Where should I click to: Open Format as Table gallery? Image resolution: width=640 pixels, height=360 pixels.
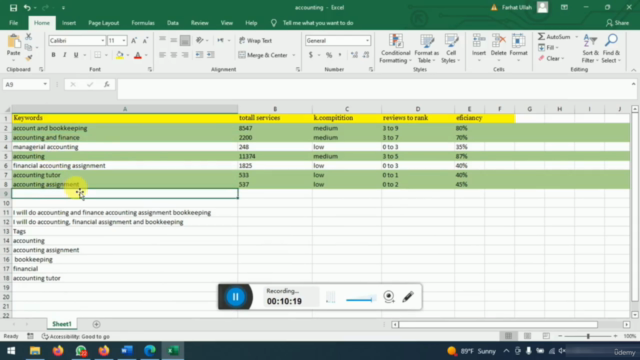tap(427, 49)
